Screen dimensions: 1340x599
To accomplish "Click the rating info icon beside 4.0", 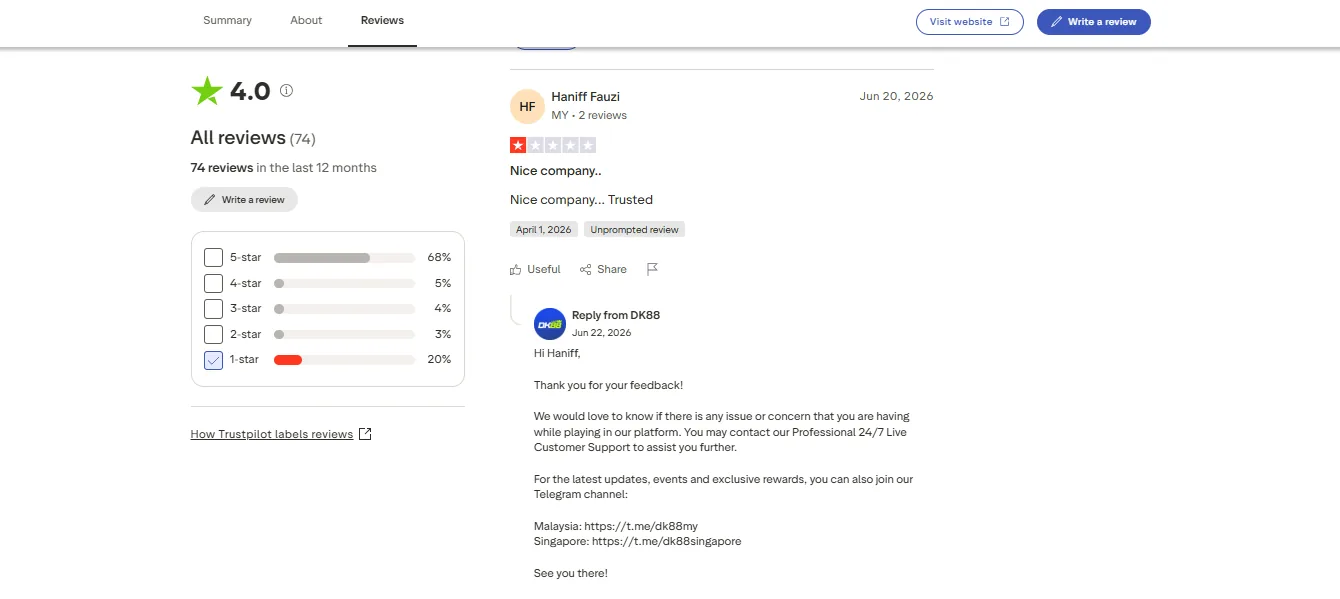I will [x=286, y=91].
